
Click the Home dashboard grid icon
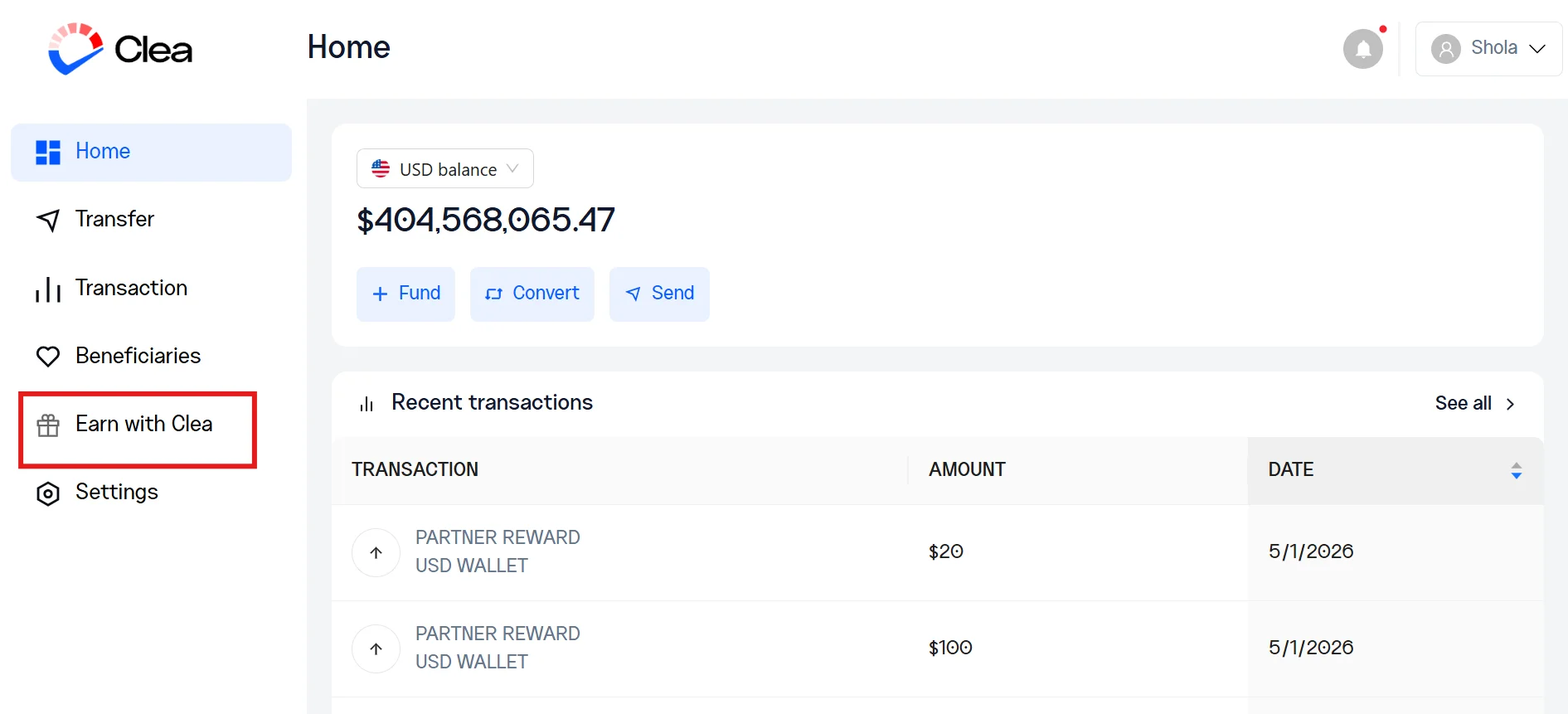48,153
